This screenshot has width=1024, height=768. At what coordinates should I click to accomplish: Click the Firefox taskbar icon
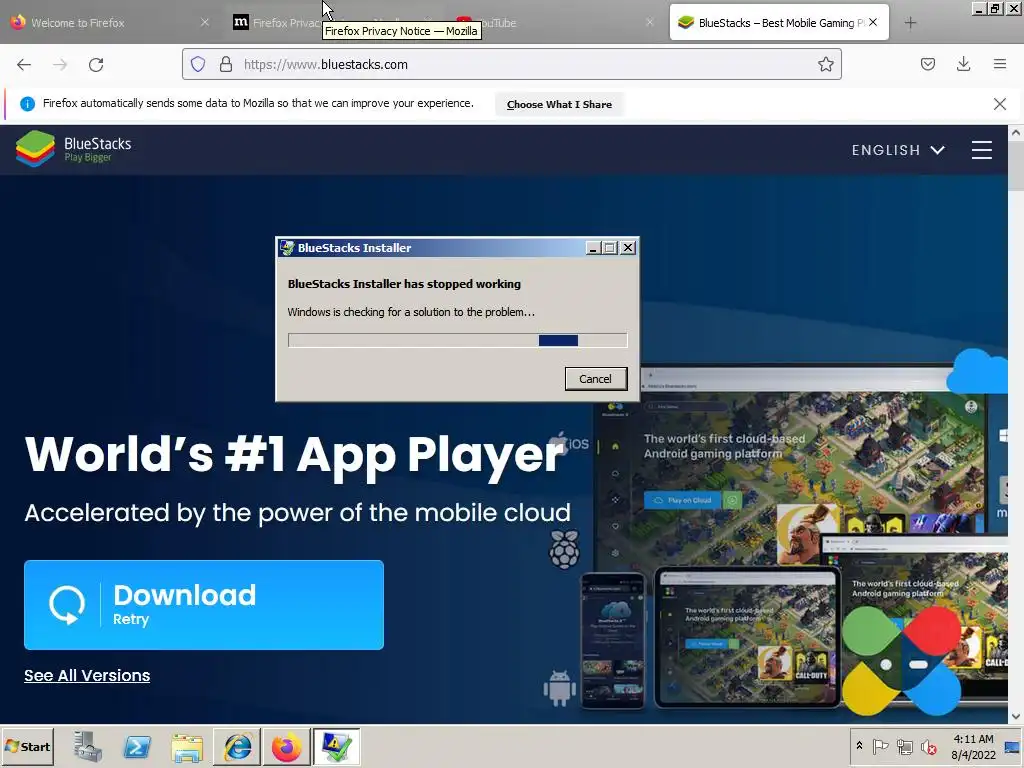(x=287, y=746)
